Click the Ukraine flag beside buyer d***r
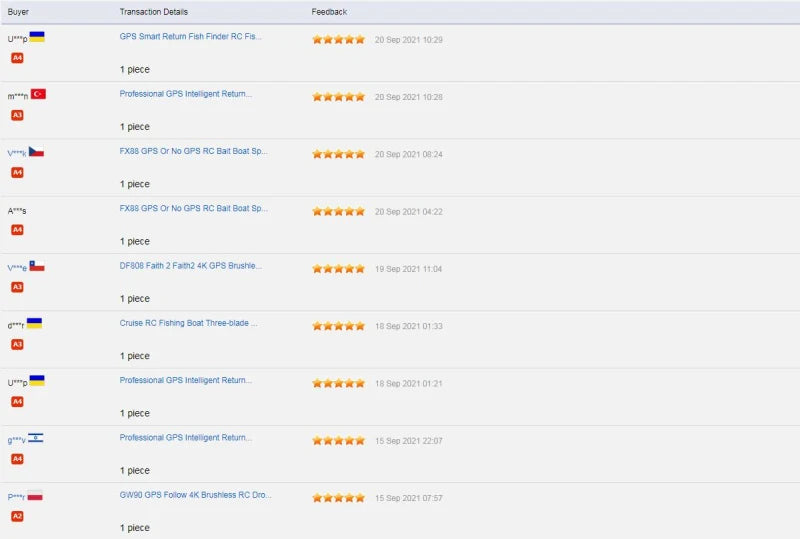 [34, 323]
